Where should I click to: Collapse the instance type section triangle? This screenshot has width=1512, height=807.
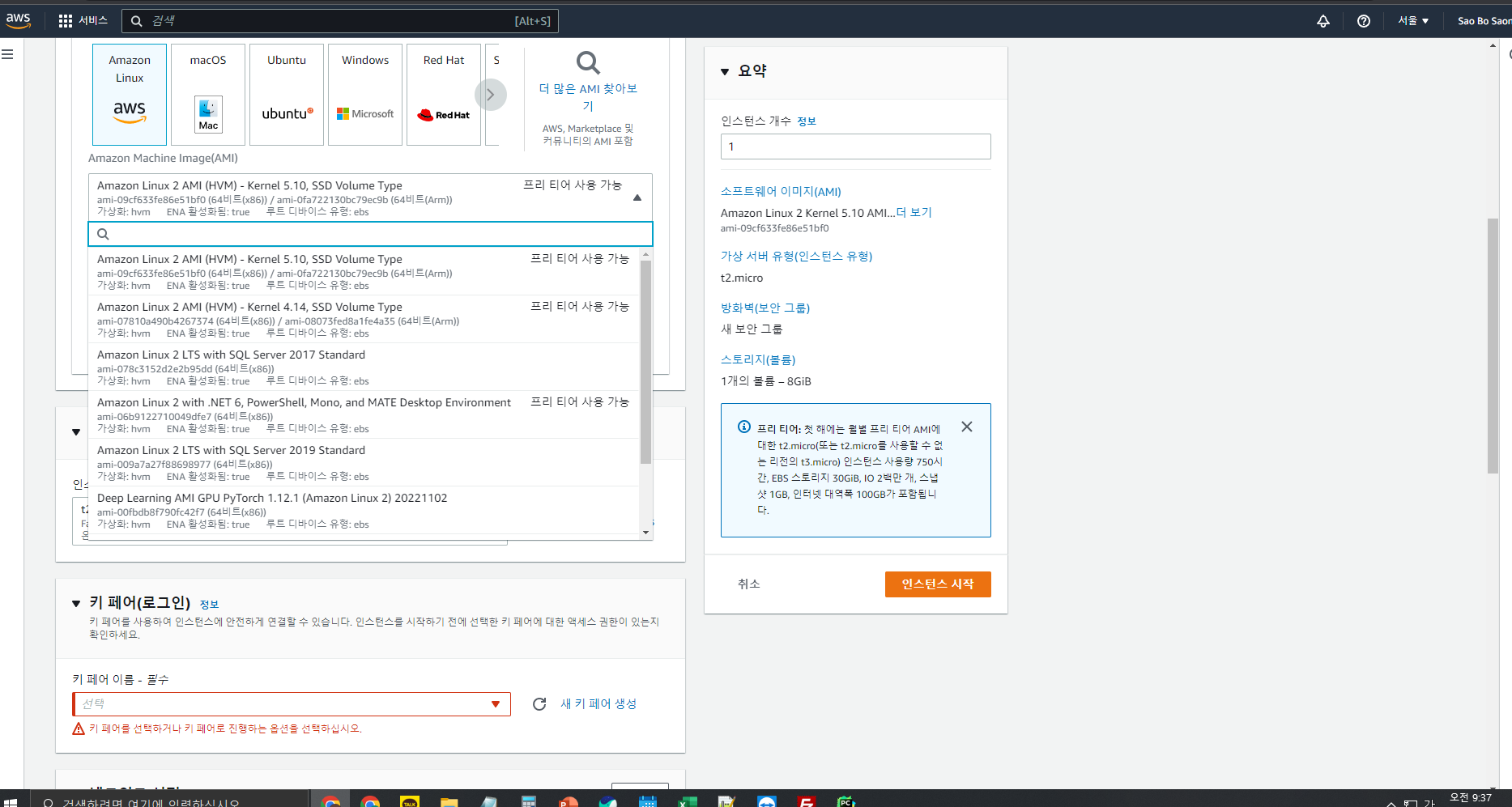click(76, 431)
